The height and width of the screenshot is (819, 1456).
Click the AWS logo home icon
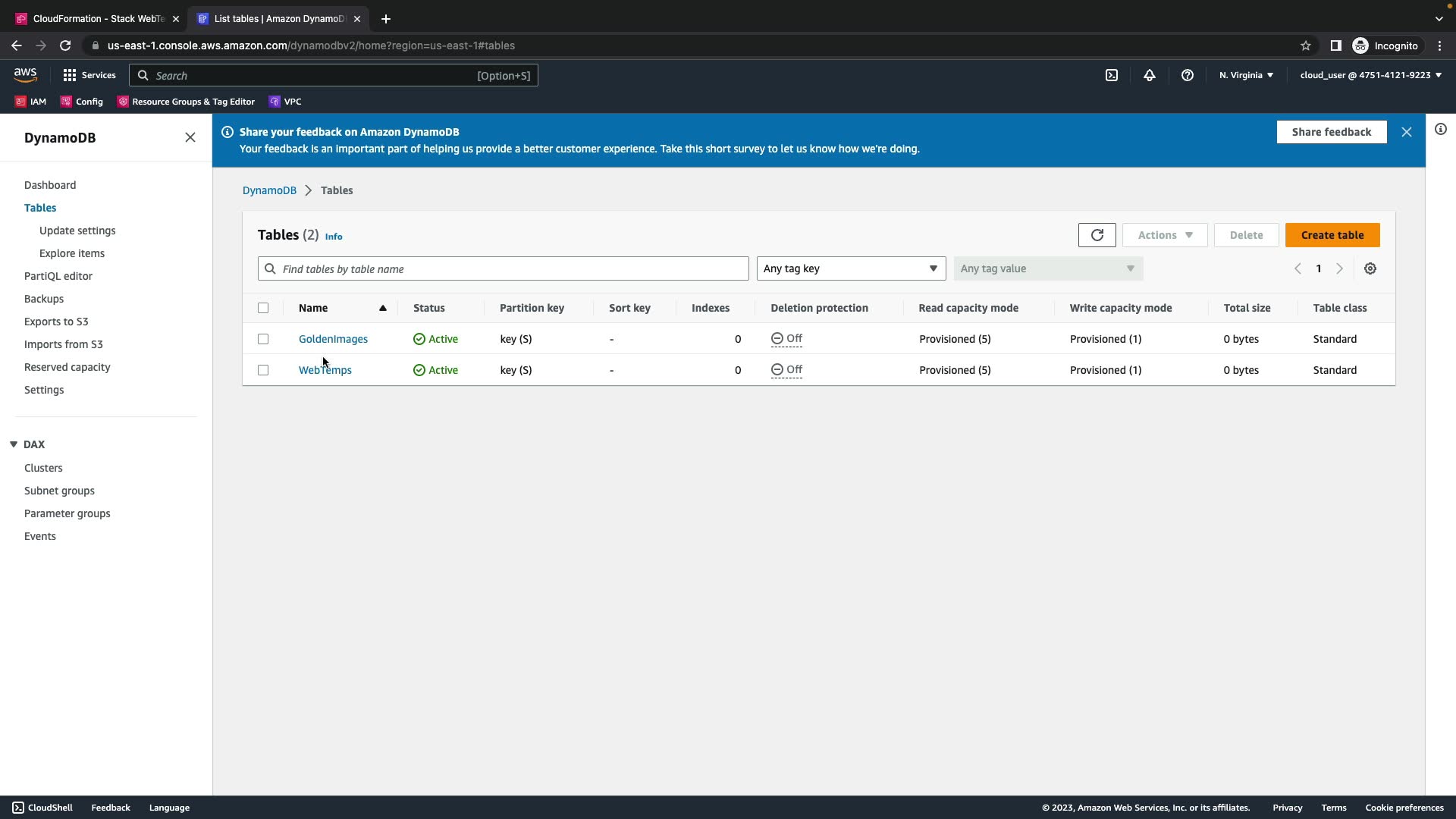[x=25, y=74]
